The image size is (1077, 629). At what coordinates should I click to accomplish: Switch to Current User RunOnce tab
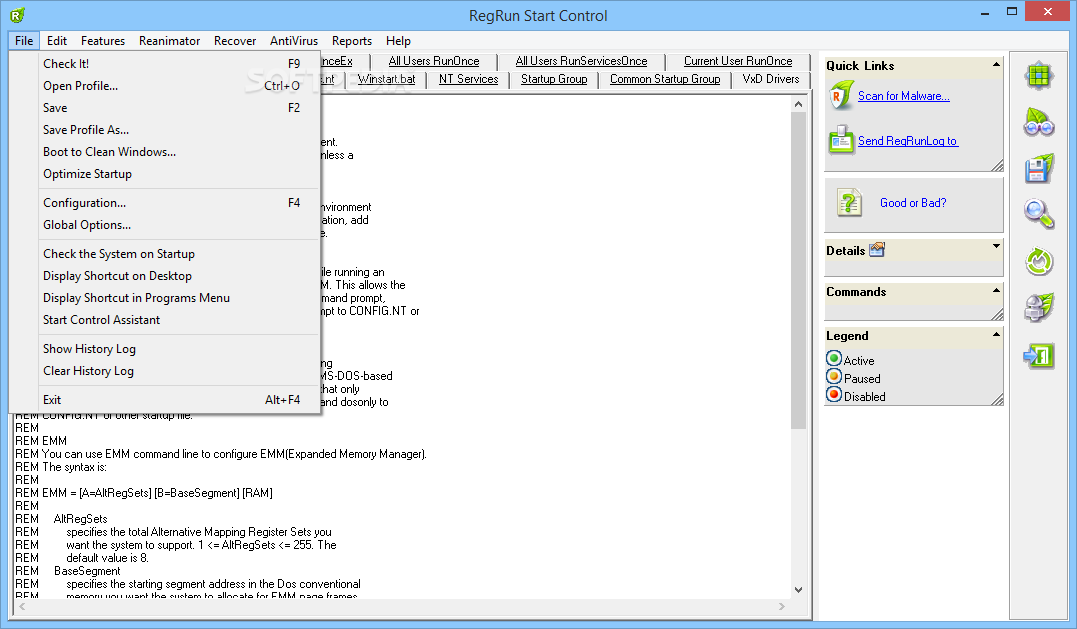738,61
